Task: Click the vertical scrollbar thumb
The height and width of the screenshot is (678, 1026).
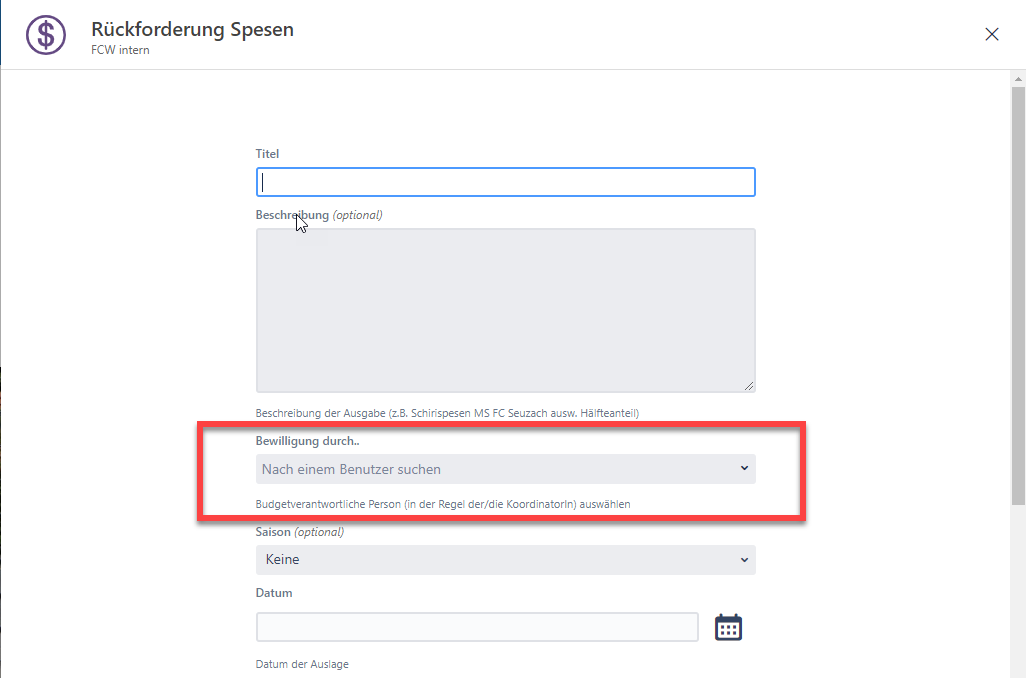Action: pos(1018,300)
